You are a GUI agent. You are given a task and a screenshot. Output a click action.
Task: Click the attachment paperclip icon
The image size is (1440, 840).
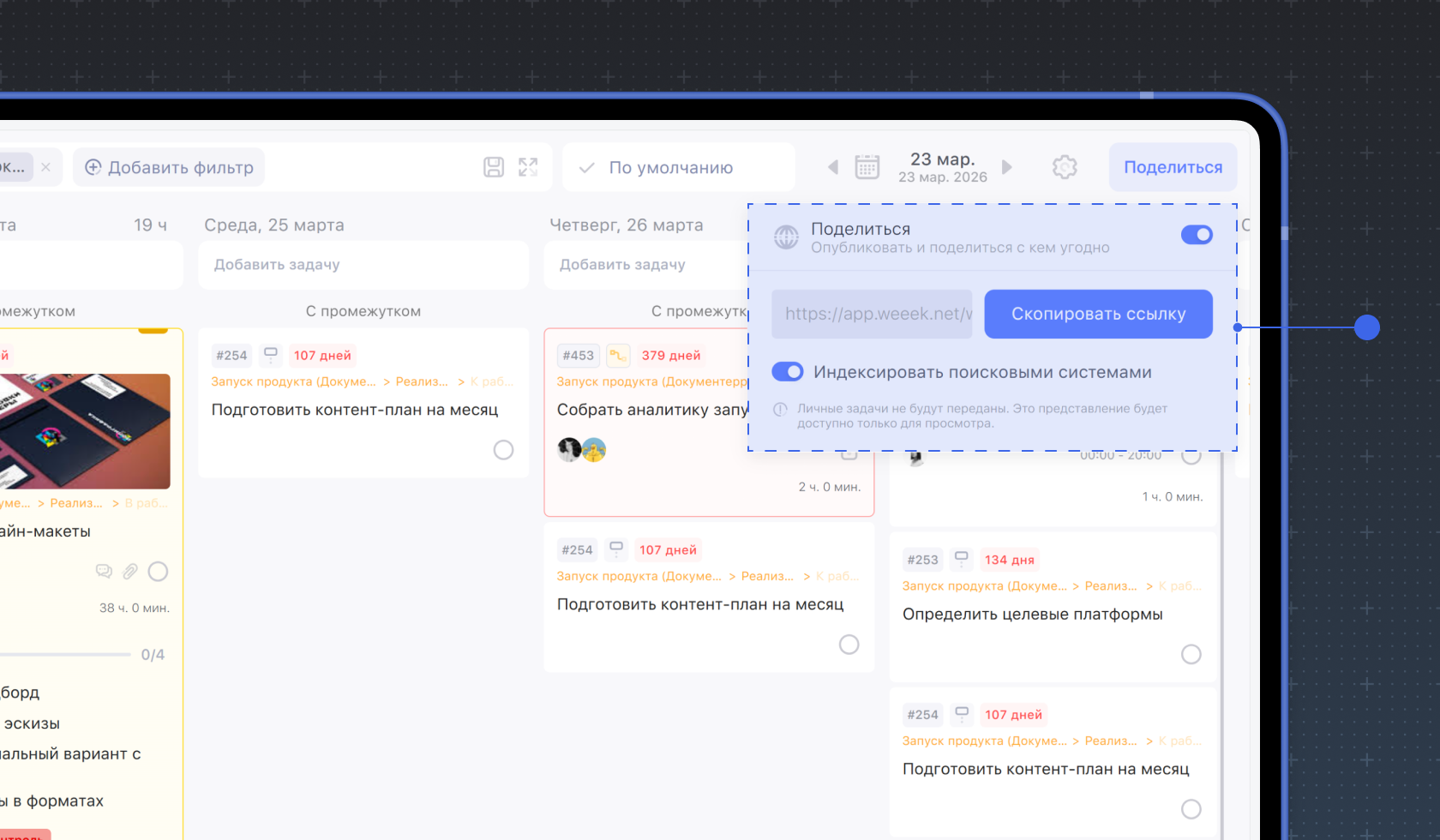tap(130, 572)
